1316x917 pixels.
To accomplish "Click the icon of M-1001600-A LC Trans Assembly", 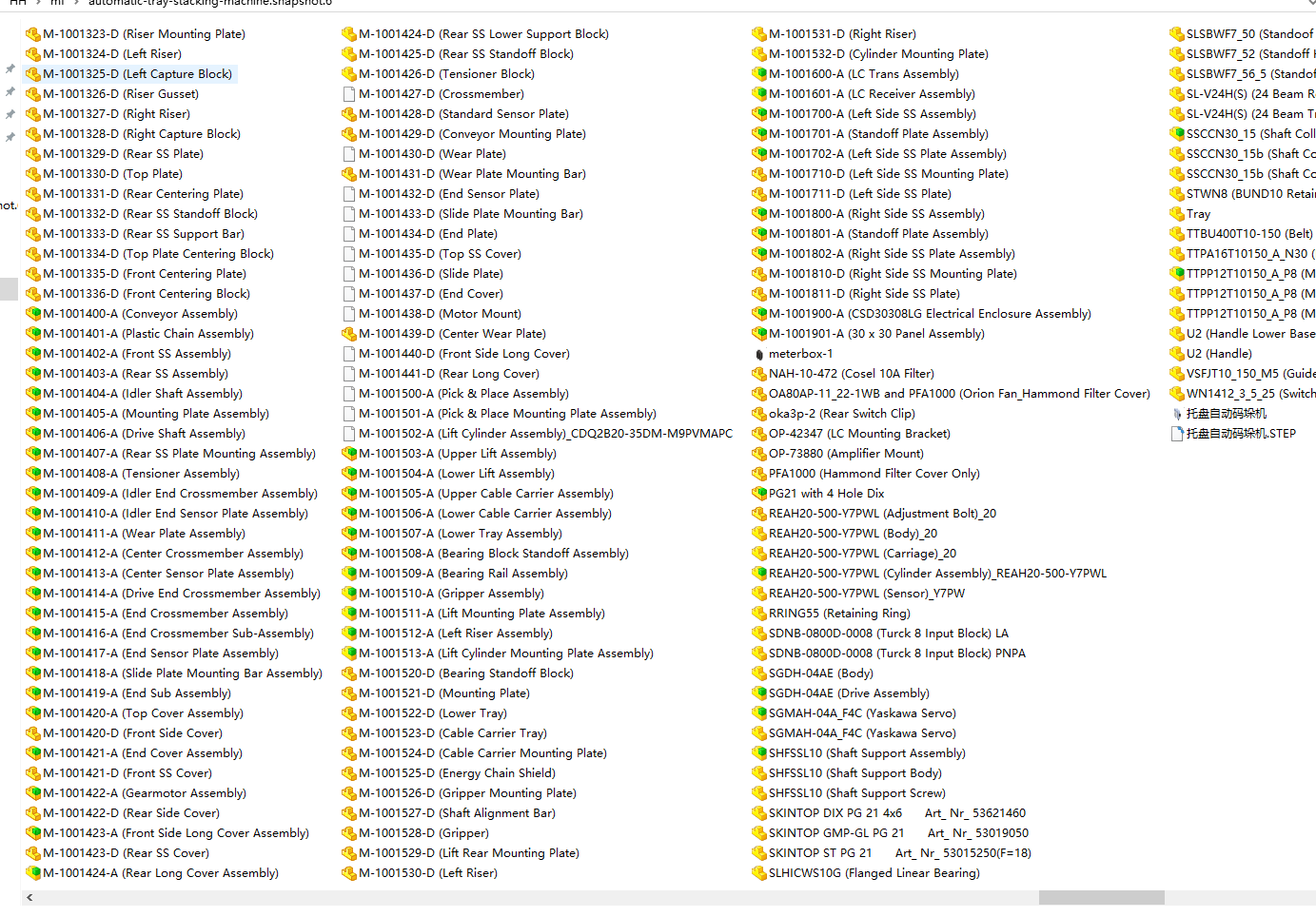I will (759, 74).
